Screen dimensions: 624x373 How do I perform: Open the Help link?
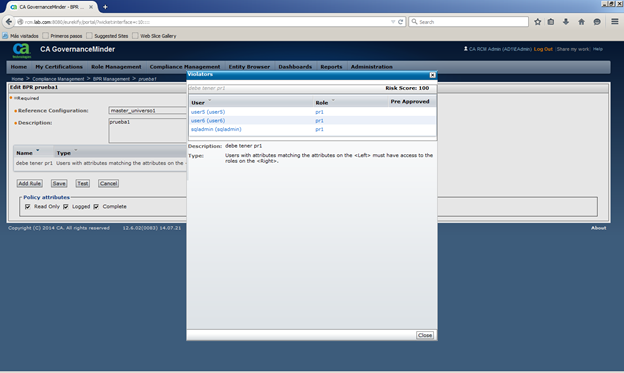[598, 49]
